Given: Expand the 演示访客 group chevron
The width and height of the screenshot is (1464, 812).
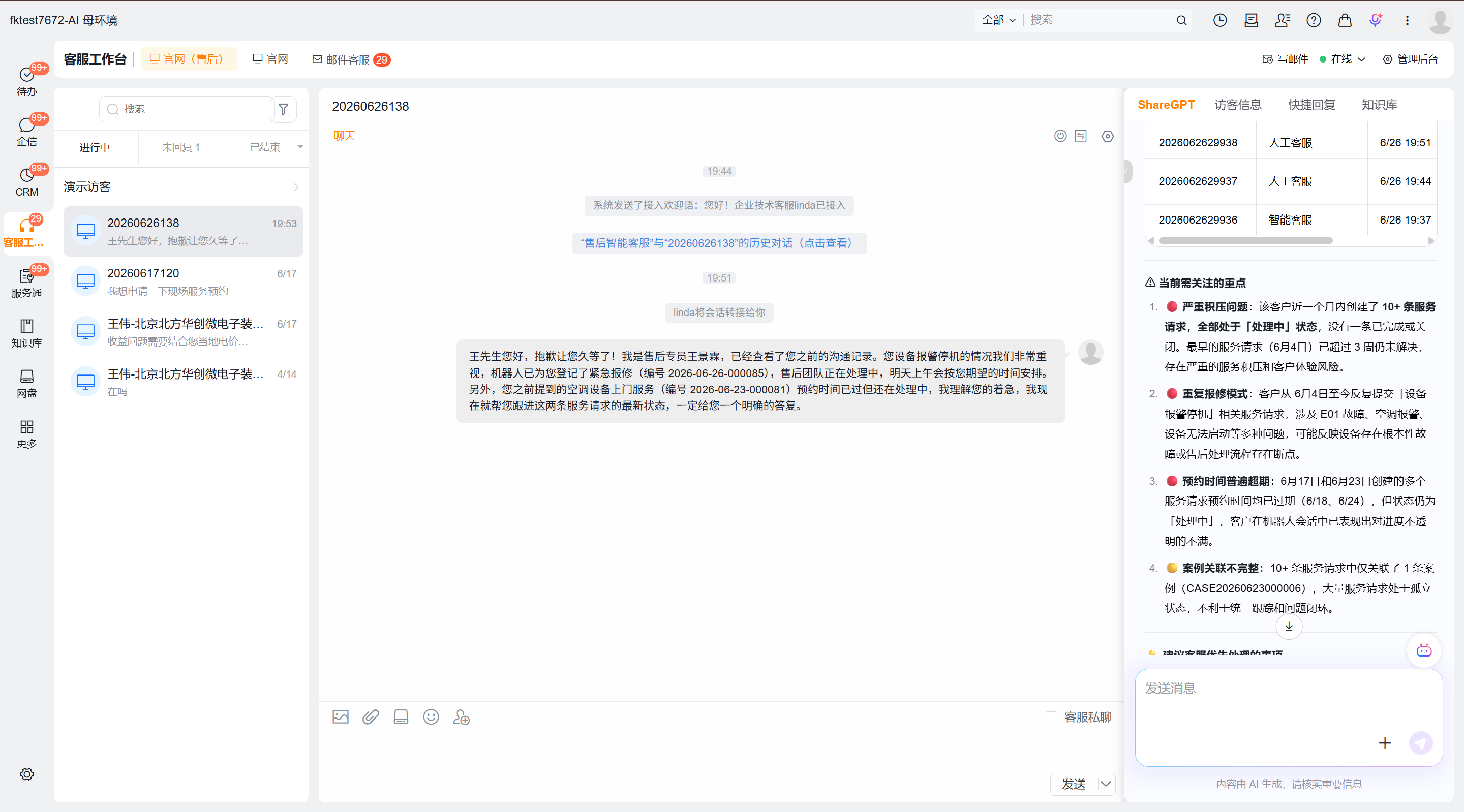Looking at the screenshot, I should pyautogui.click(x=296, y=187).
